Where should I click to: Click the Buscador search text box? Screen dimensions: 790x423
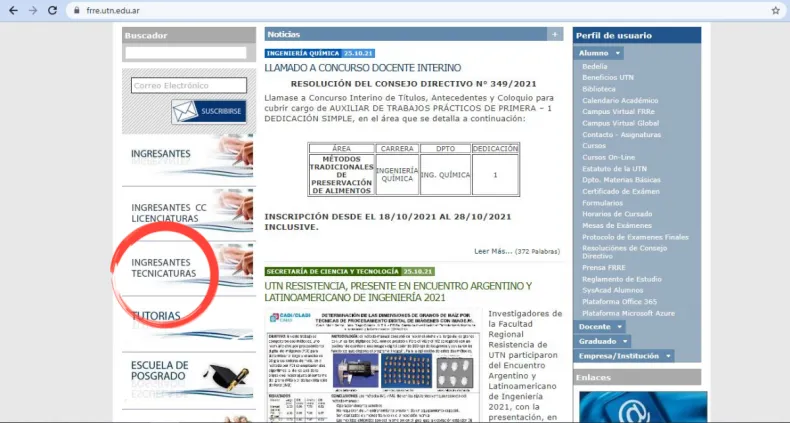coord(185,53)
